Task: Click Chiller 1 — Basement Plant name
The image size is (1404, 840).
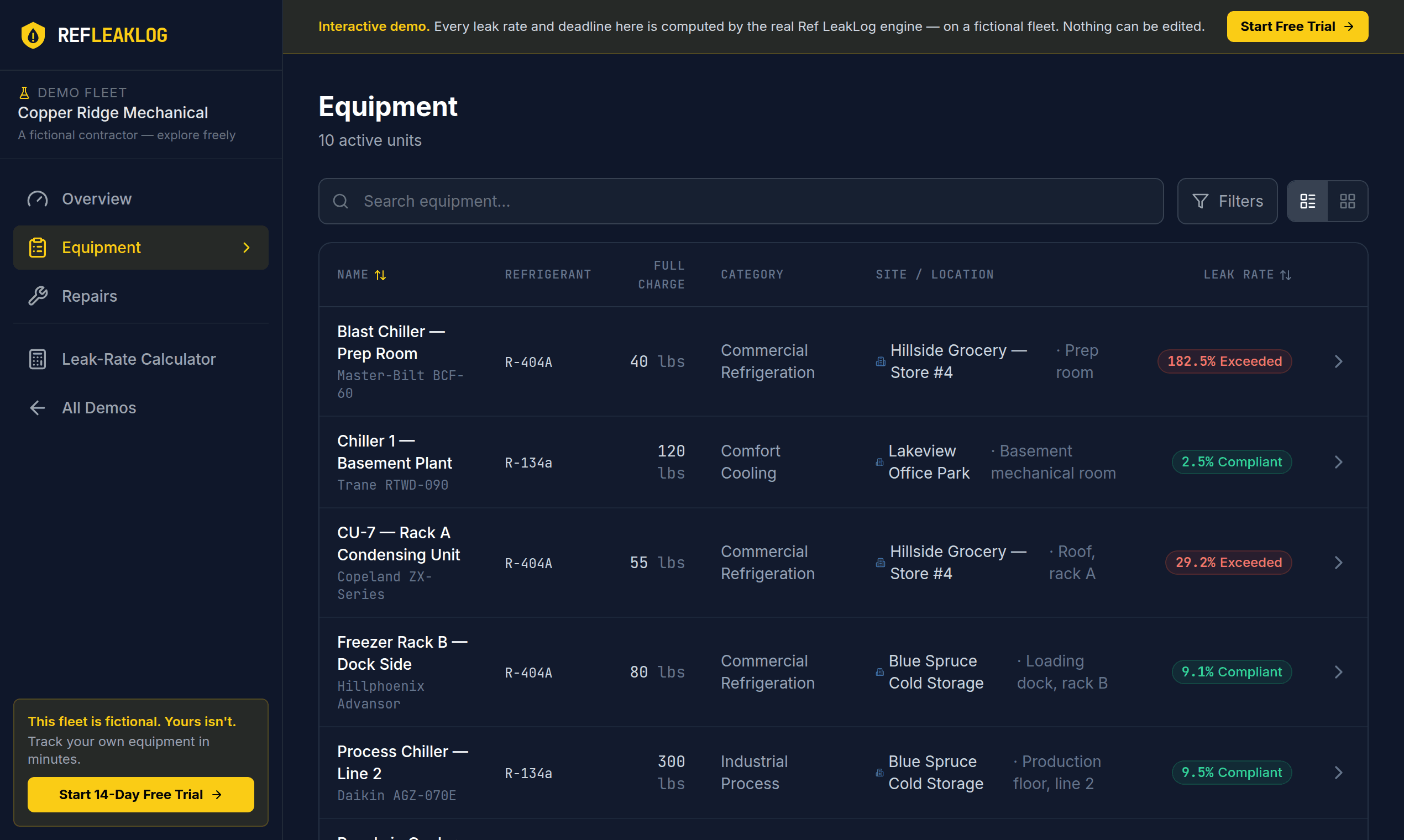Action: click(x=395, y=452)
